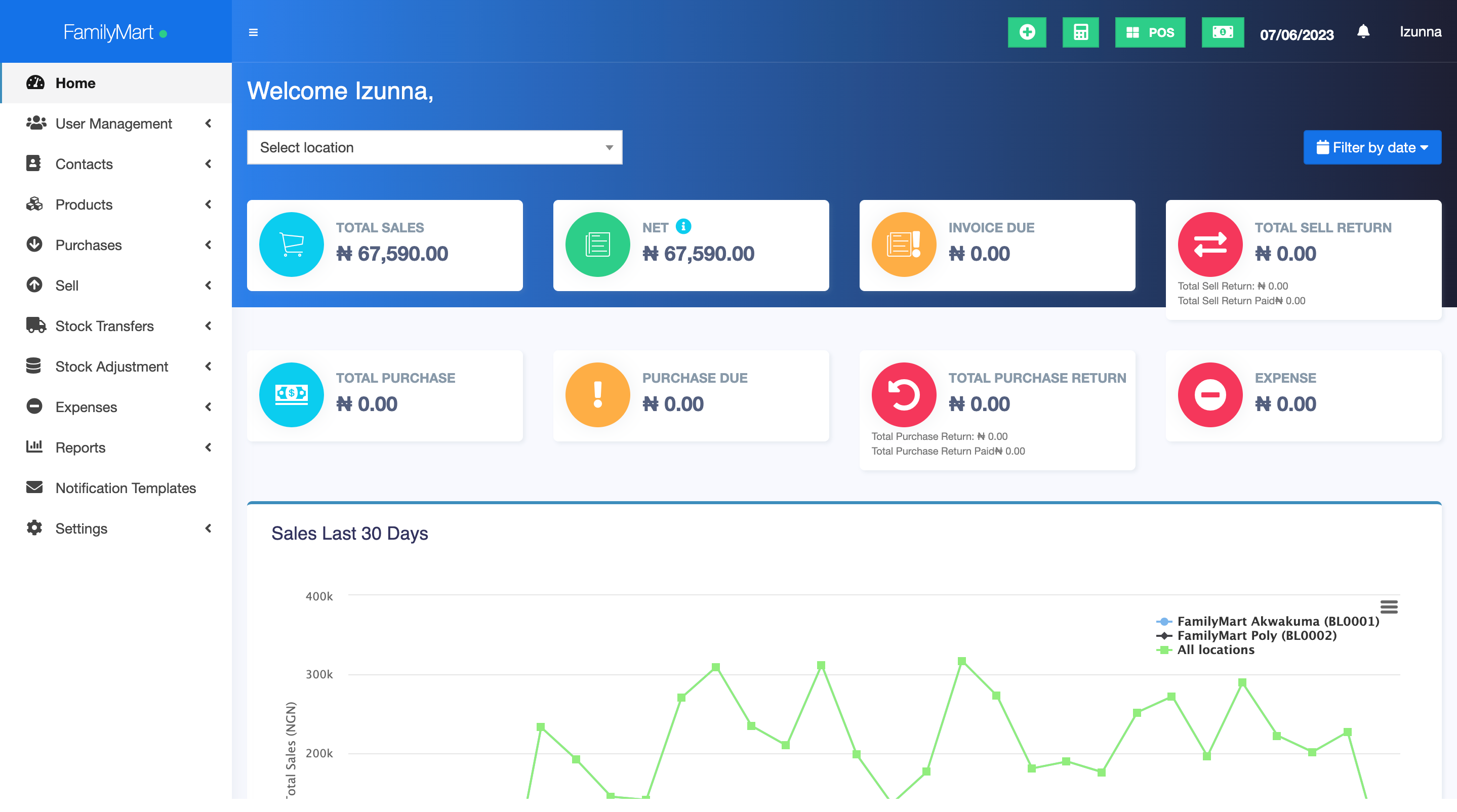Screen dimensions: 1457x812
Task: Click the Purchases down-arrow circle icon
Action: tap(34, 245)
